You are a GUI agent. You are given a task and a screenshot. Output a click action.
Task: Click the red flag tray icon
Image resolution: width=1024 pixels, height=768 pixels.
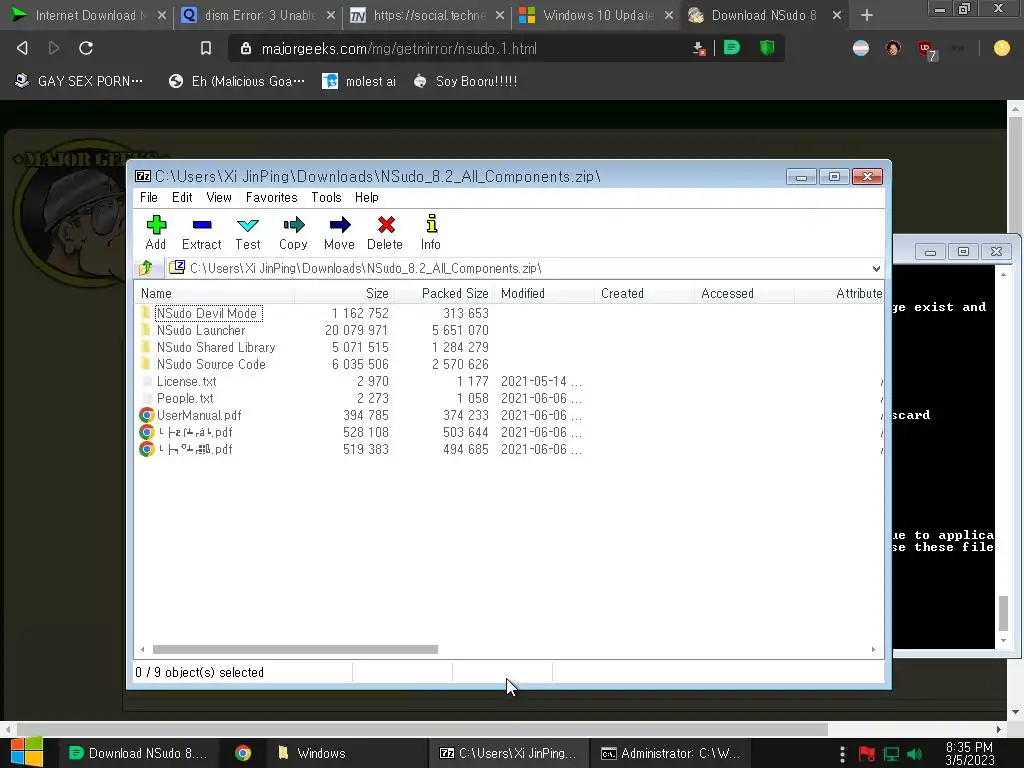coord(867,754)
